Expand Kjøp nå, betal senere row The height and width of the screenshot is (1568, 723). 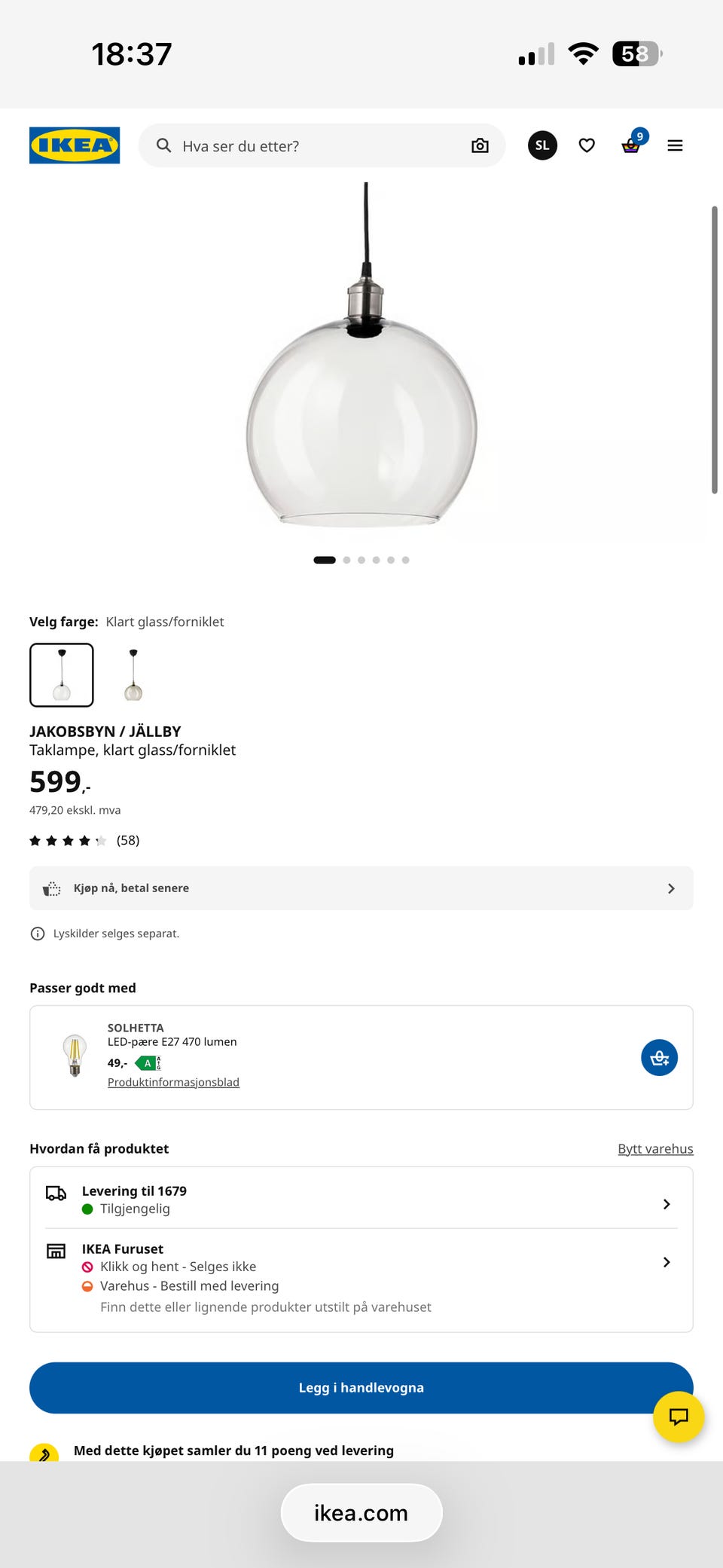361,888
